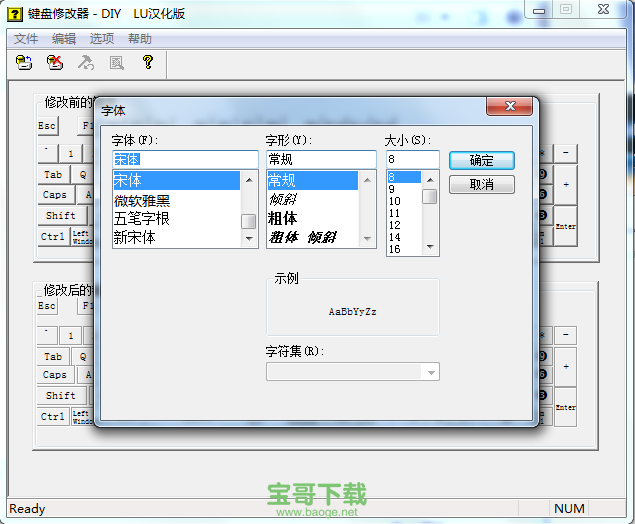635x524 pixels.
Task: Click size list scroll up arrow
Action: [430, 179]
